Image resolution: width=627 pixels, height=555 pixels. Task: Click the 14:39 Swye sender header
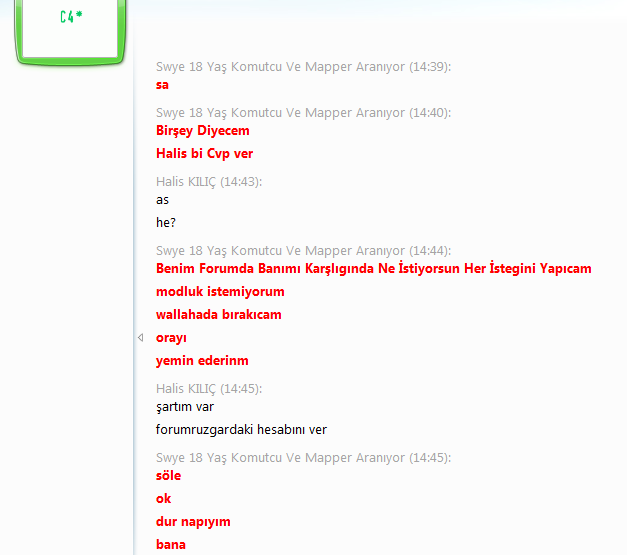click(x=303, y=67)
